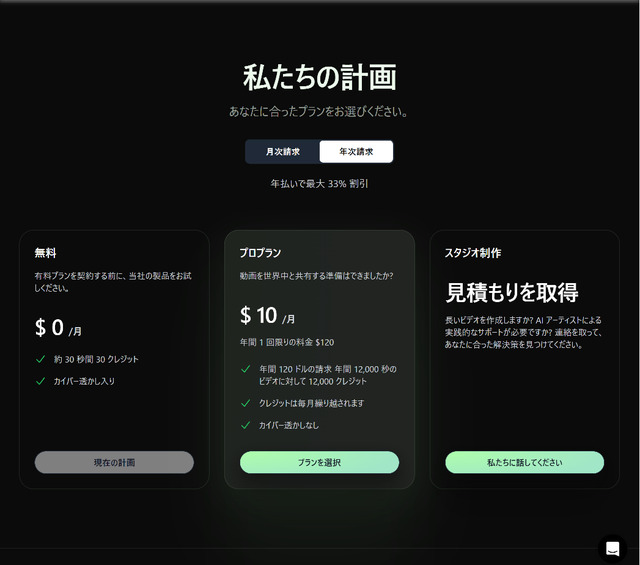The width and height of the screenshot is (640, 565).
Task: Click checkmark beside 年間 120 ドルの請求
Action: pos(246,369)
